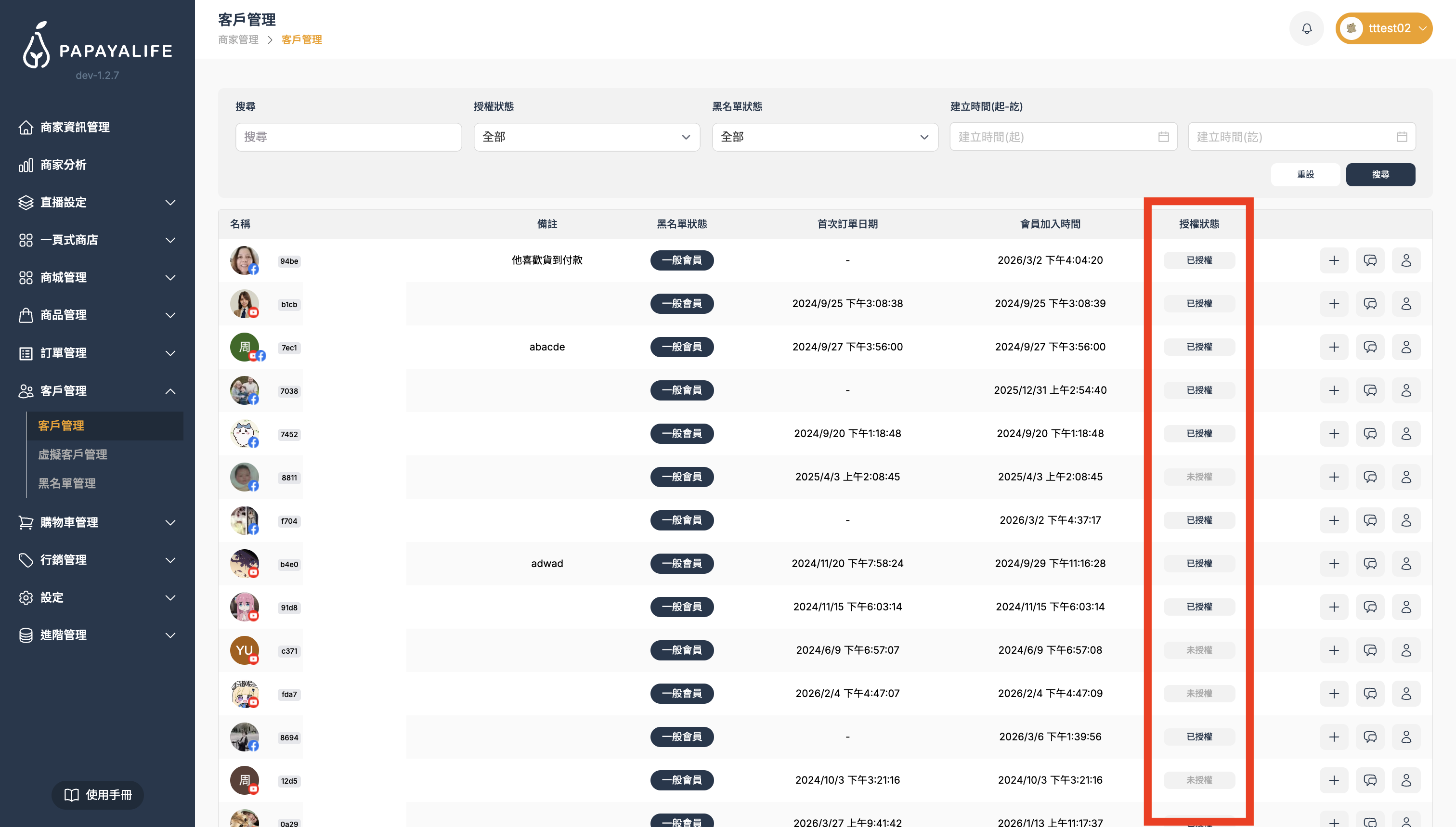The height and width of the screenshot is (827, 1456).
Task: Click the notification bell icon
Action: (x=1307, y=28)
